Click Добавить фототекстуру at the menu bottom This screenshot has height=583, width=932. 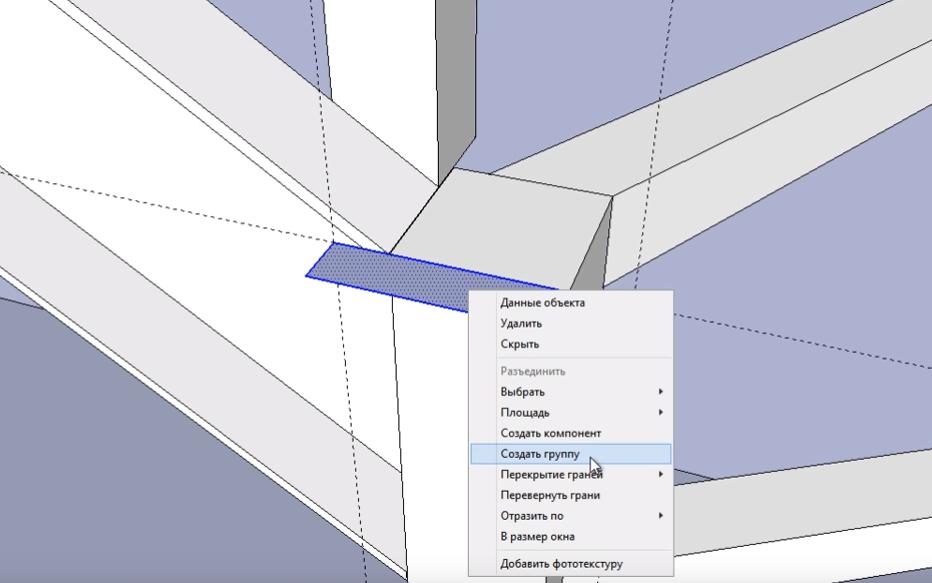[561, 564]
